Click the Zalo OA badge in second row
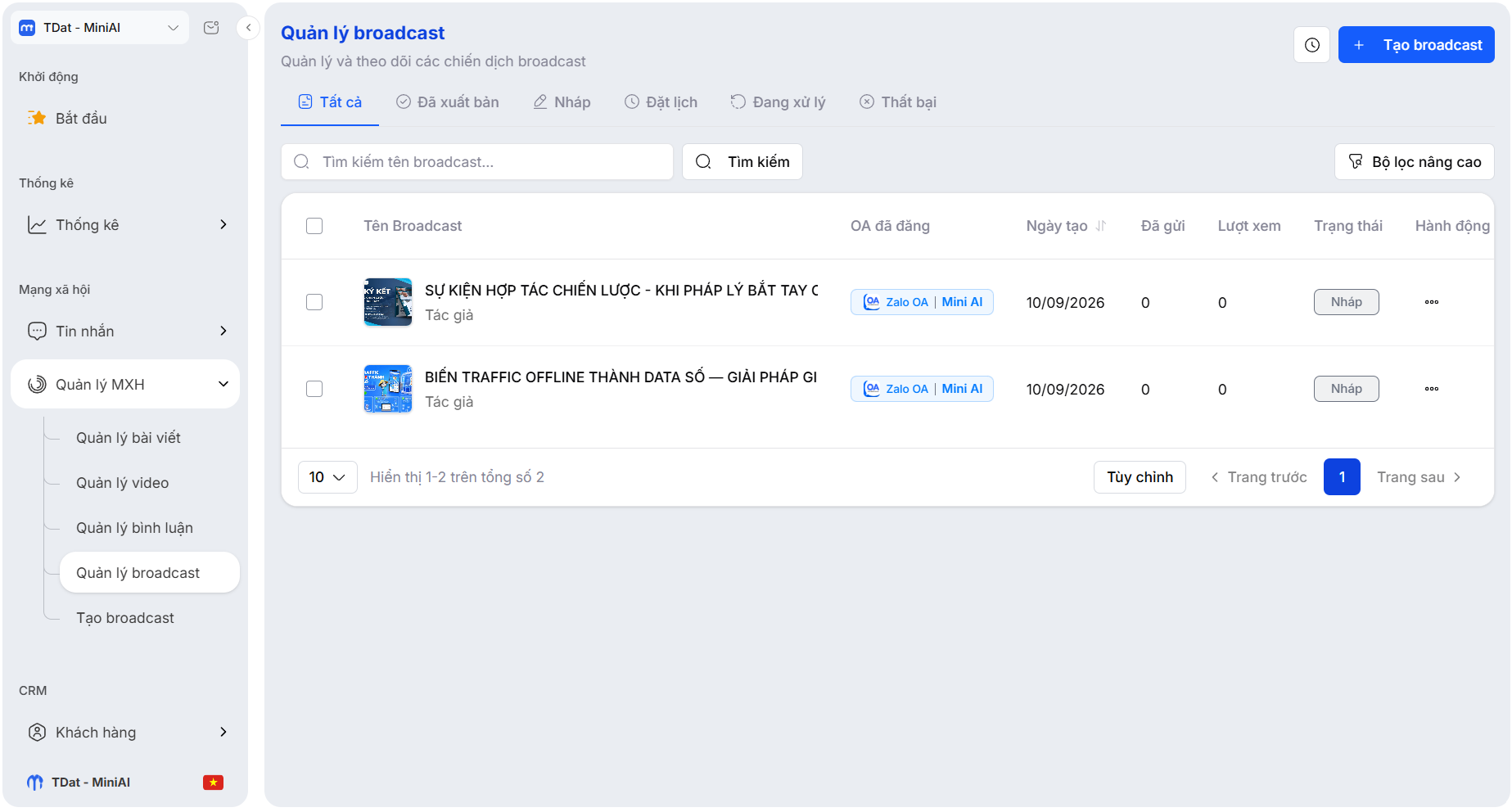The height and width of the screenshot is (812, 1512). 922,389
